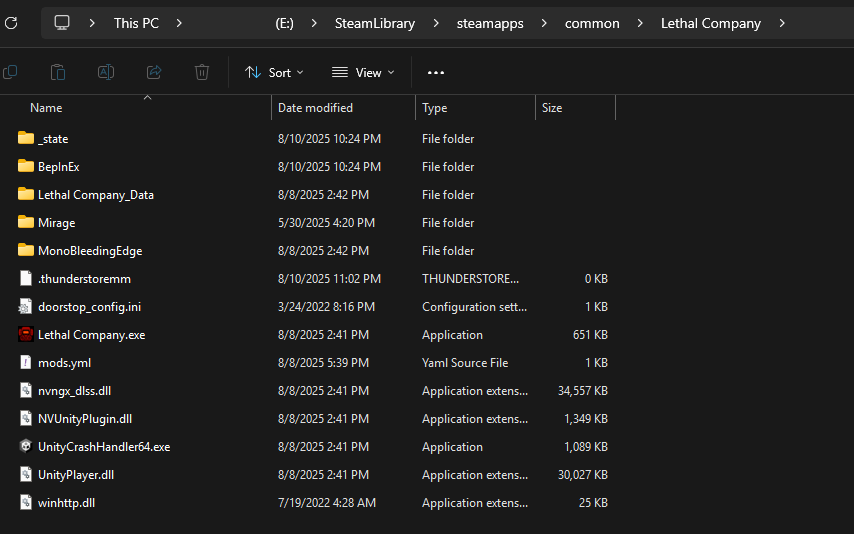The height and width of the screenshot is (535, 854).
Task: Select the MonoBleedingEdge folder icon
Action: click(x=26, y=250)
